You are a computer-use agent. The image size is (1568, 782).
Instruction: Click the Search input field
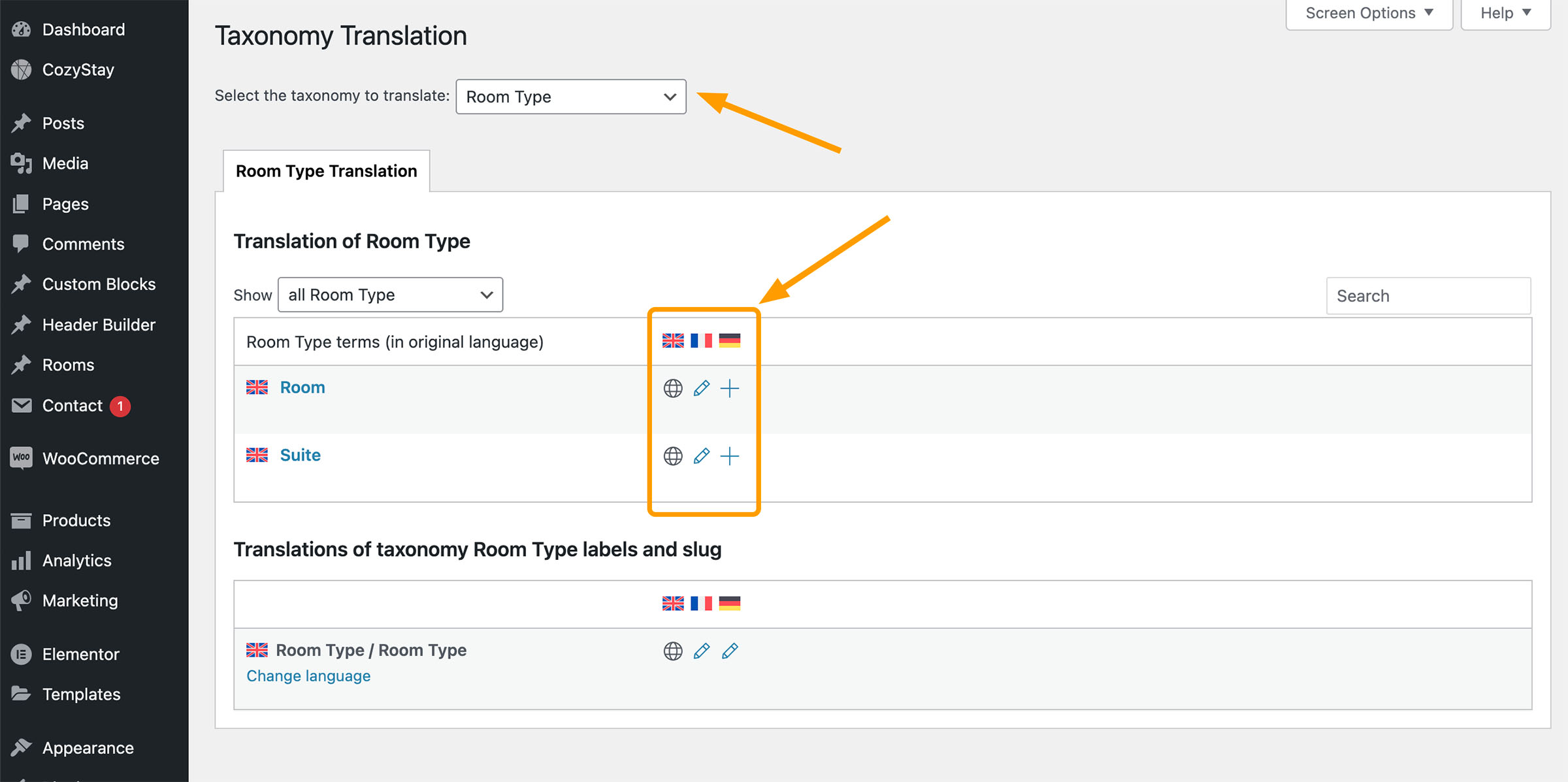1428,296
